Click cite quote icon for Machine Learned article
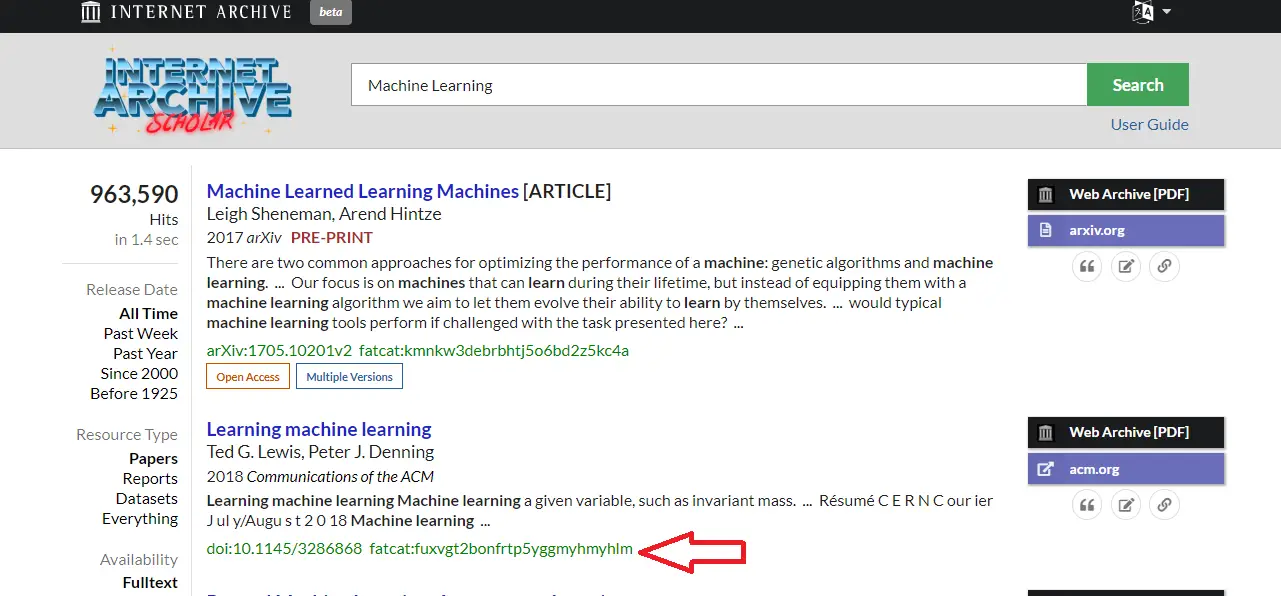This screenshot has height=596, width=1281. coord(1087,266)
